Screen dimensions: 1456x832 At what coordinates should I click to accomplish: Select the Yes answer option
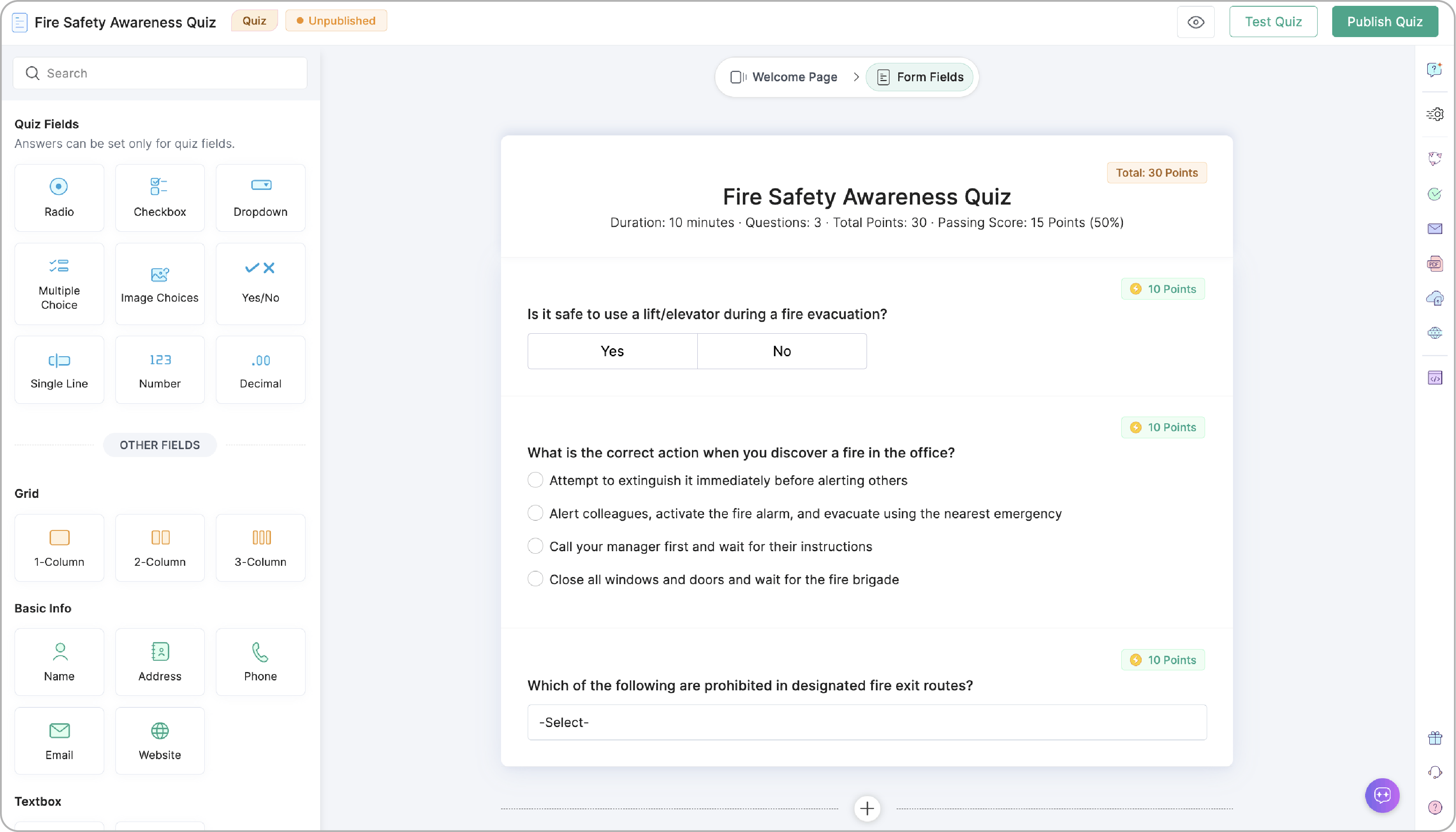pos(612,352)
